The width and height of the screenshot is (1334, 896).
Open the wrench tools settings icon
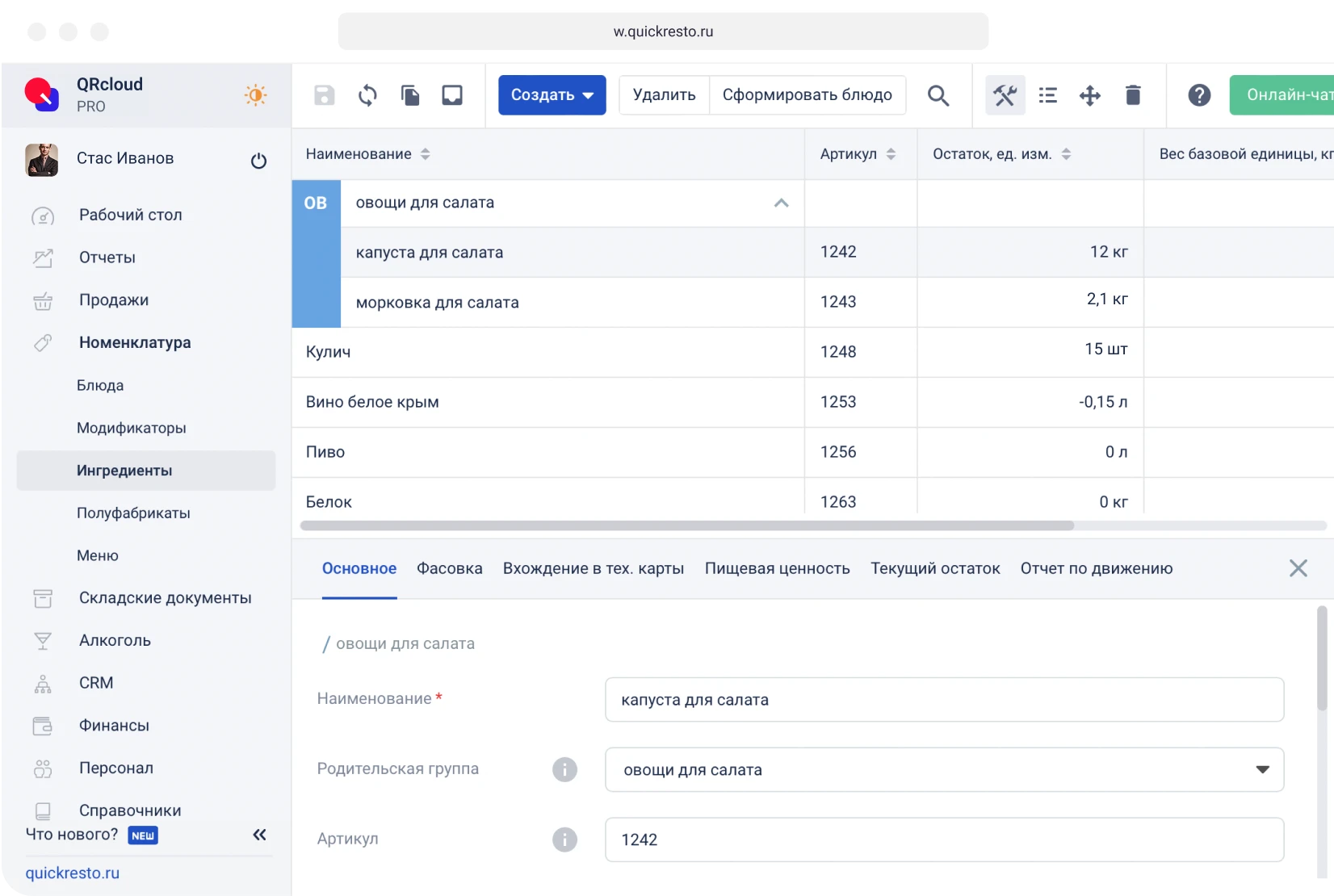click(1005, 94)
